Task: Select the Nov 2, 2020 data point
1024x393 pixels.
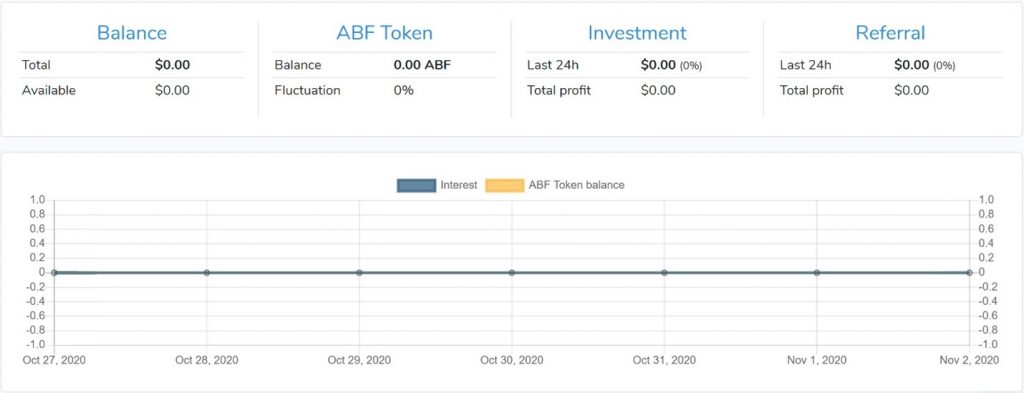Action: (969, 272)
